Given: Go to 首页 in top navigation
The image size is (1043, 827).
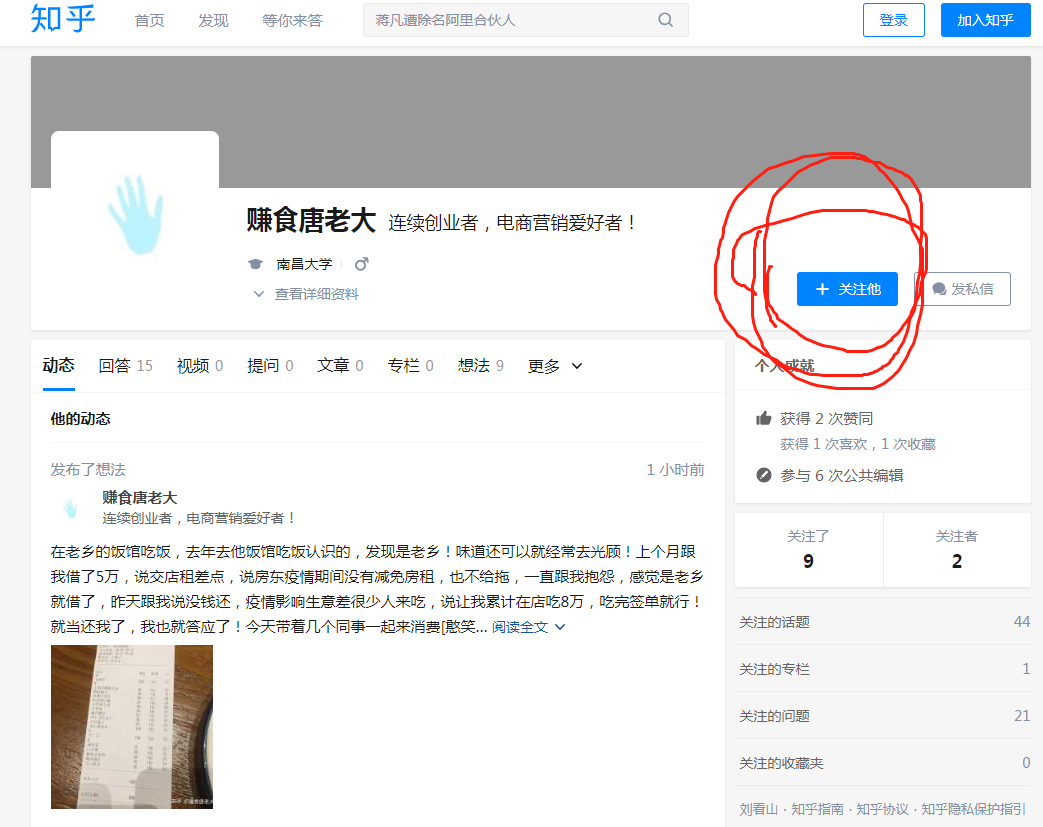Looking at the screenshot, I should (149, 21).
